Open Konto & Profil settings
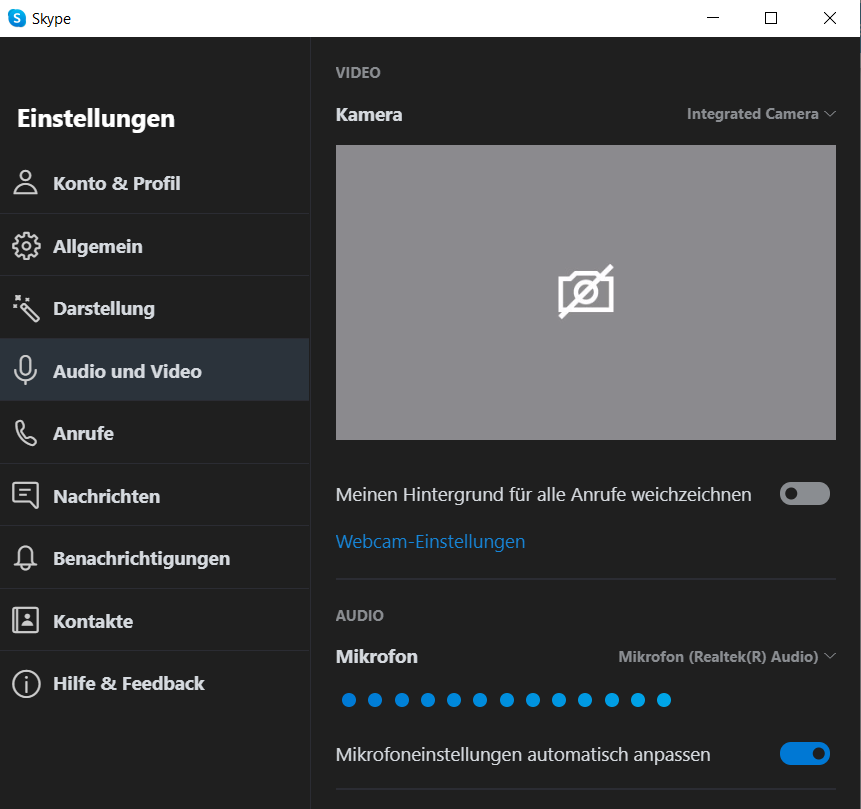 click(25, 183)
